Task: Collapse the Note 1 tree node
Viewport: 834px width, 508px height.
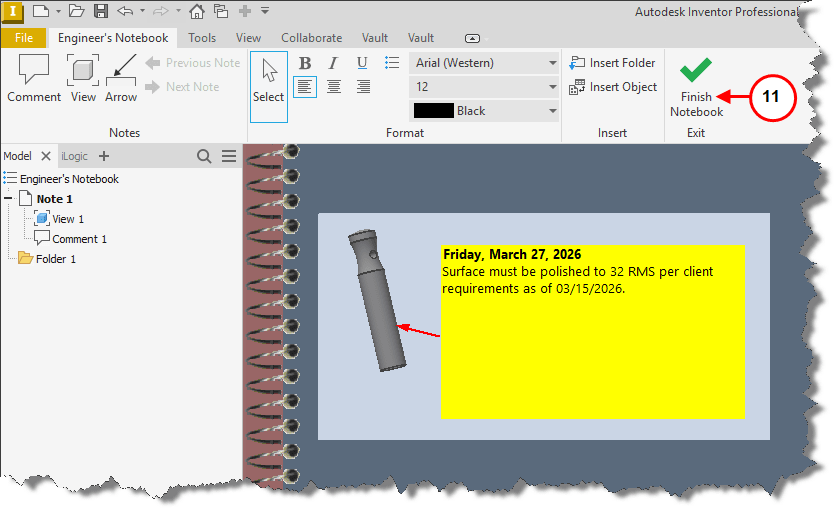Action: [x=8, y=198]
